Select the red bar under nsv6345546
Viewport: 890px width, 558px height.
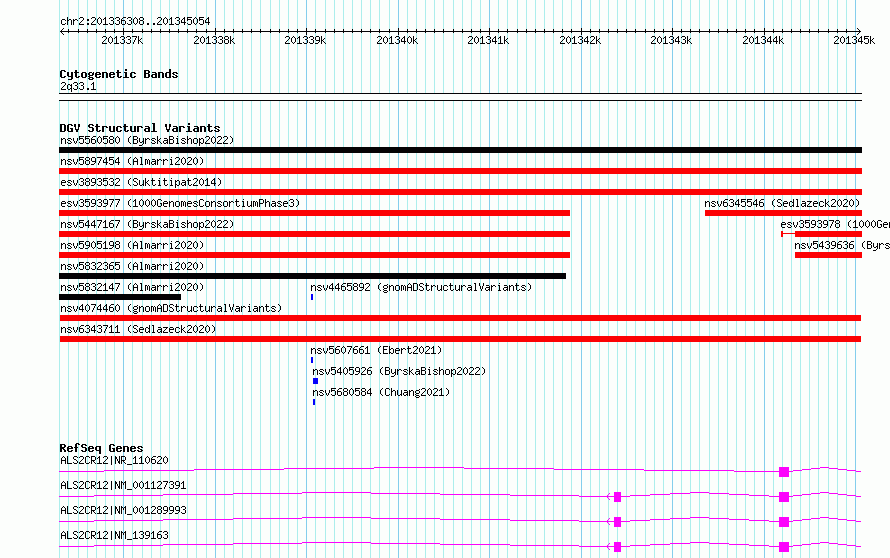point(783,213)
